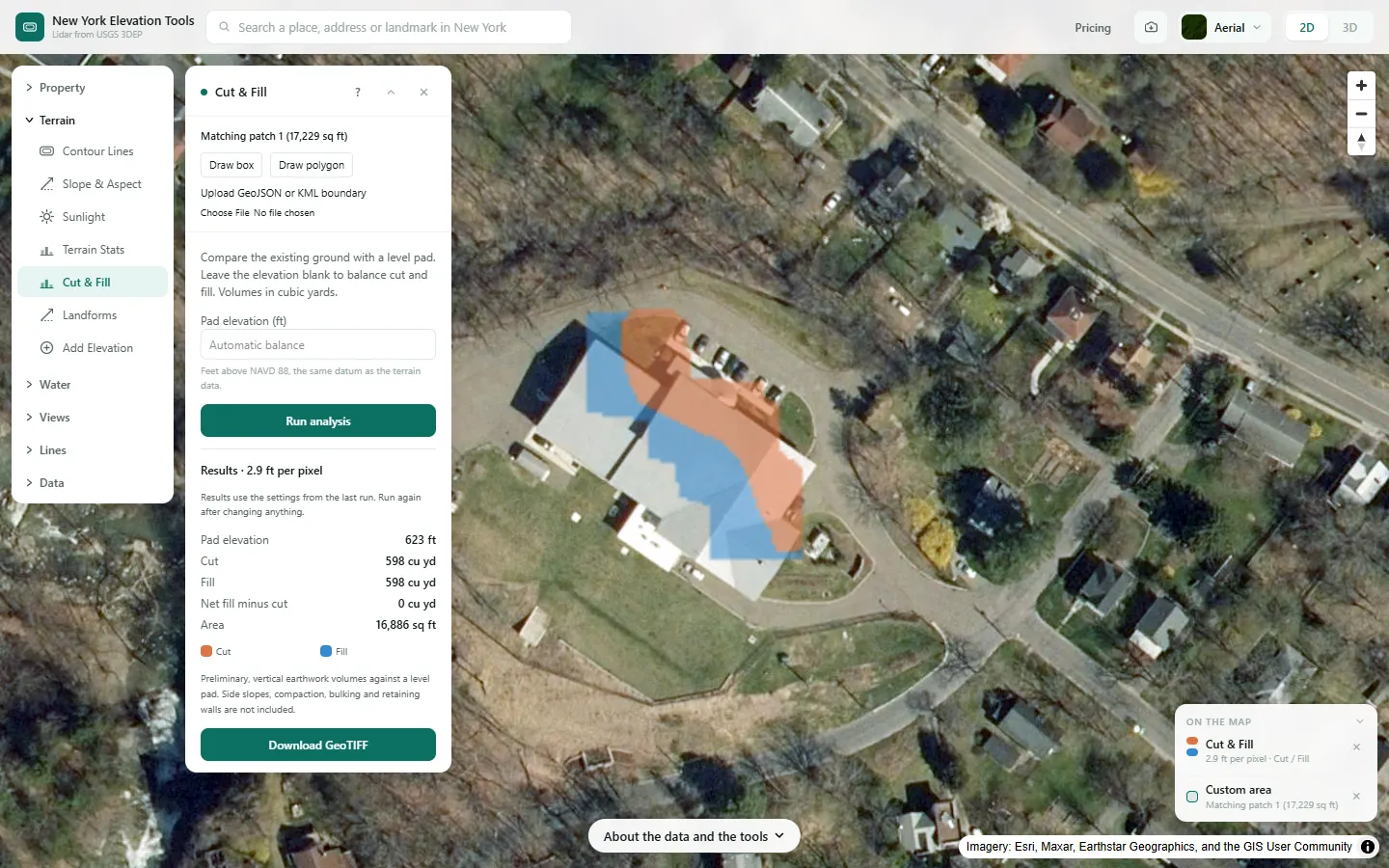This screenshot has width=1389, height=868.
Task: Click the Slope & Aspect icon
Action: [46, 184]
